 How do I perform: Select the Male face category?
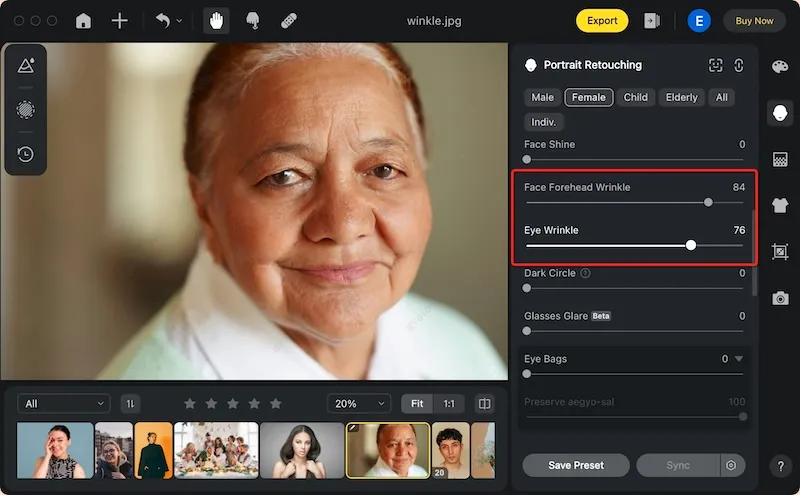543,97
